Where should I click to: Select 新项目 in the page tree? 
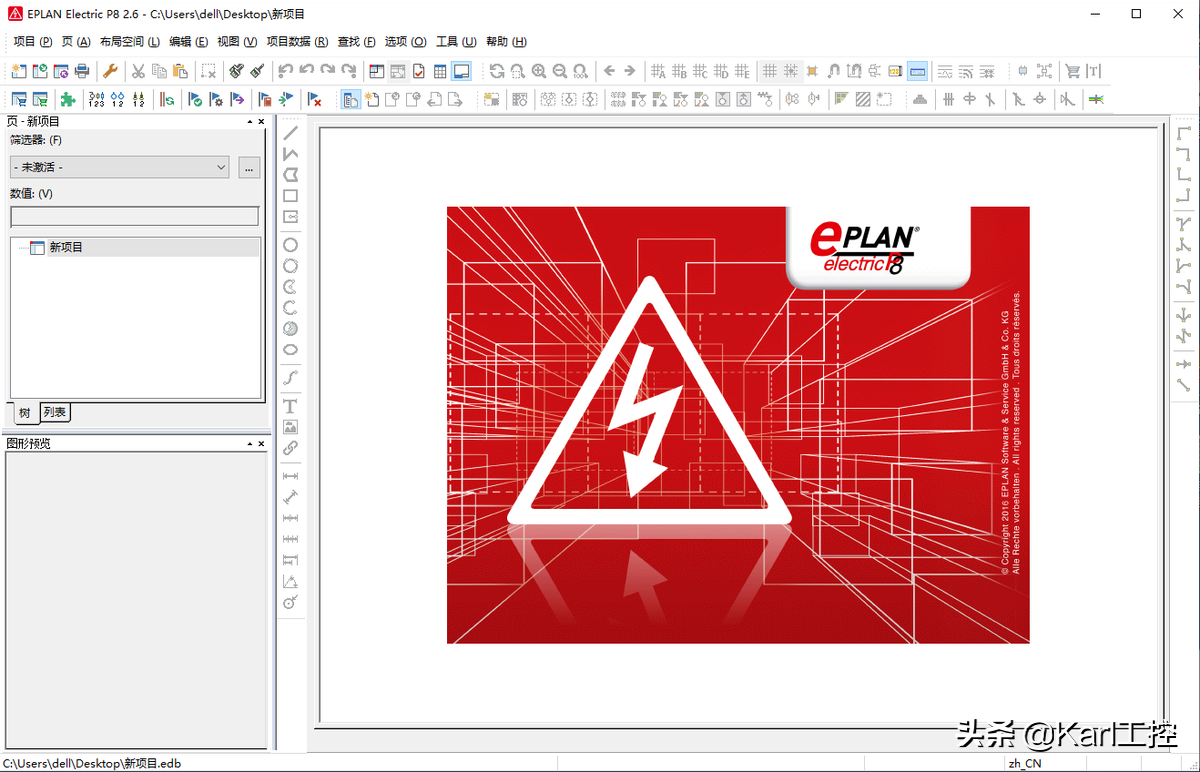(x=66, y=247)
